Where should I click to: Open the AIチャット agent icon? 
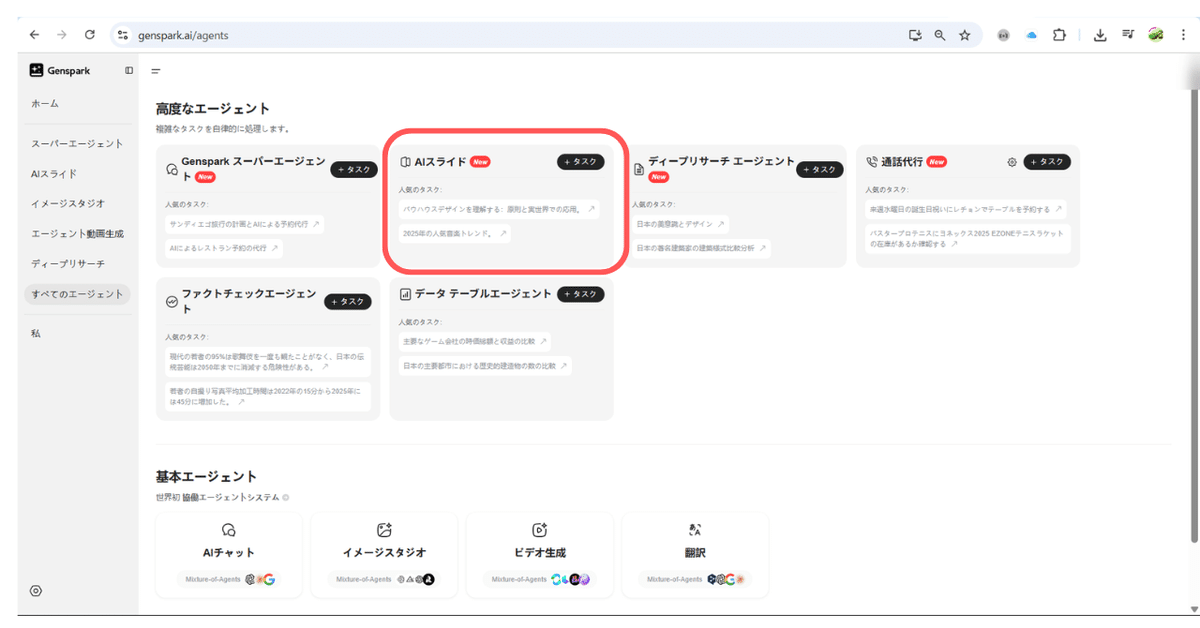(228, 529)
